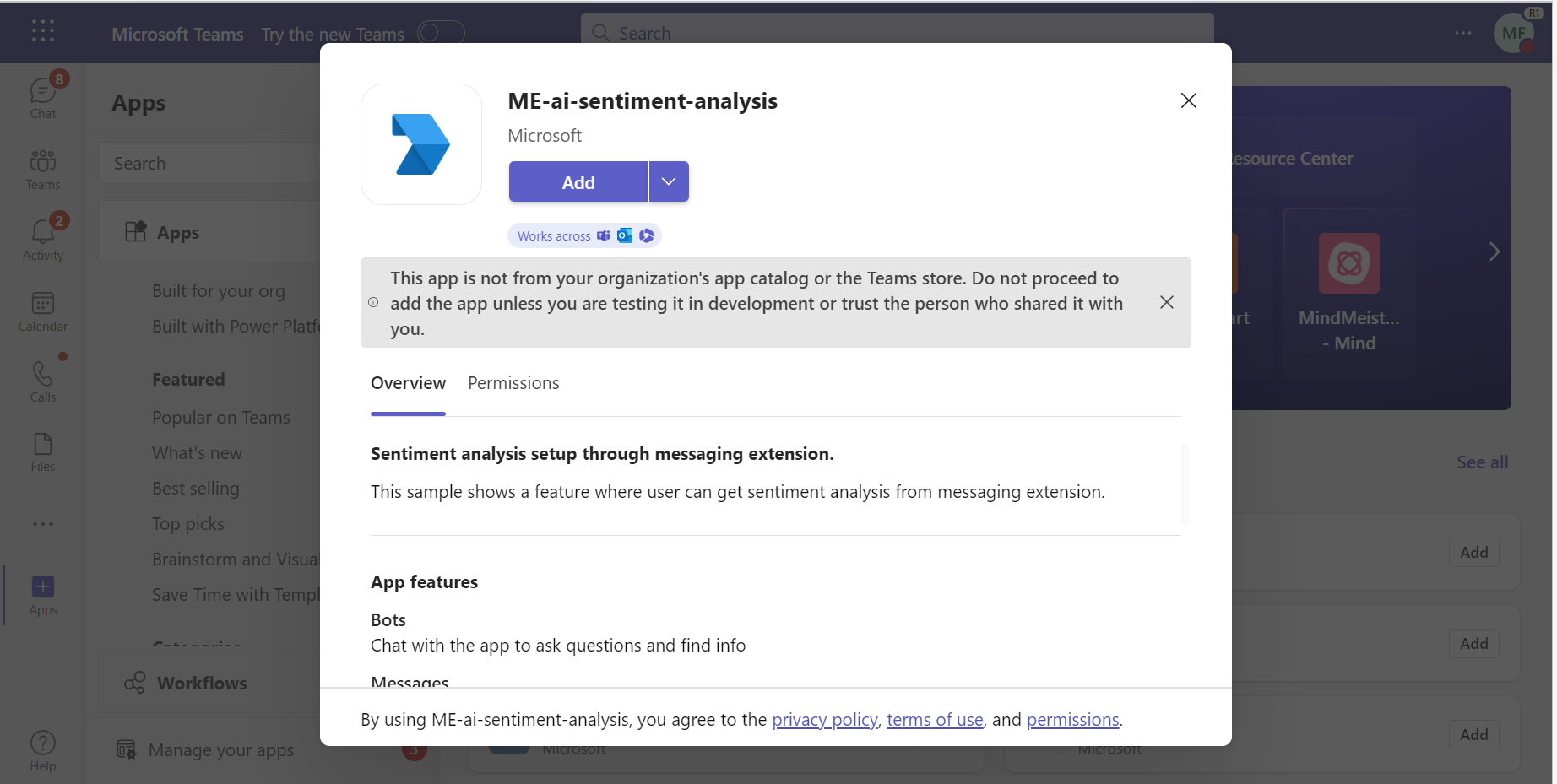Open the terms of use link
Viewport: 1557px width, 784px height.
point(935,720)
